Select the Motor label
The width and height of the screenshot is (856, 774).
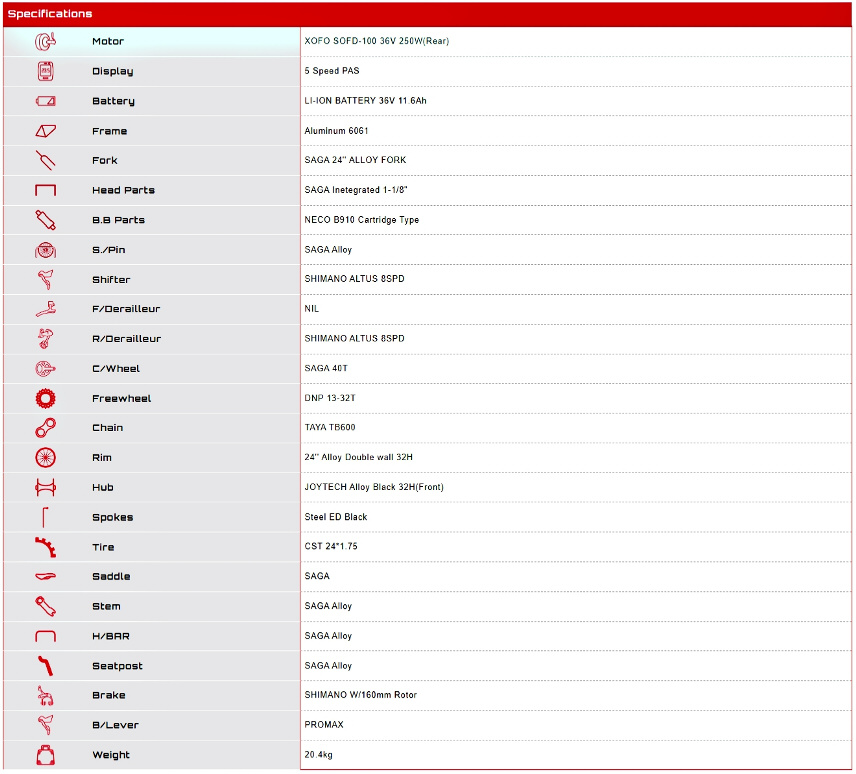pyautogui.click(x=108, y=41)
